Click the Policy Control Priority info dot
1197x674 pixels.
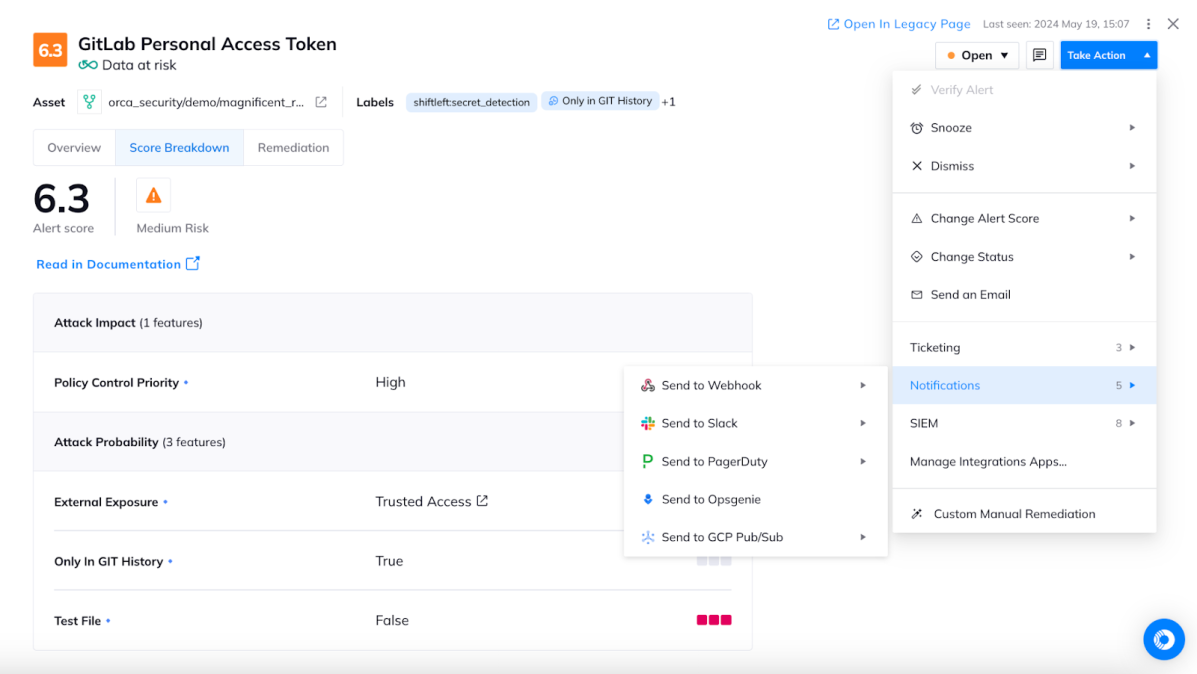(x=186, y=383)
